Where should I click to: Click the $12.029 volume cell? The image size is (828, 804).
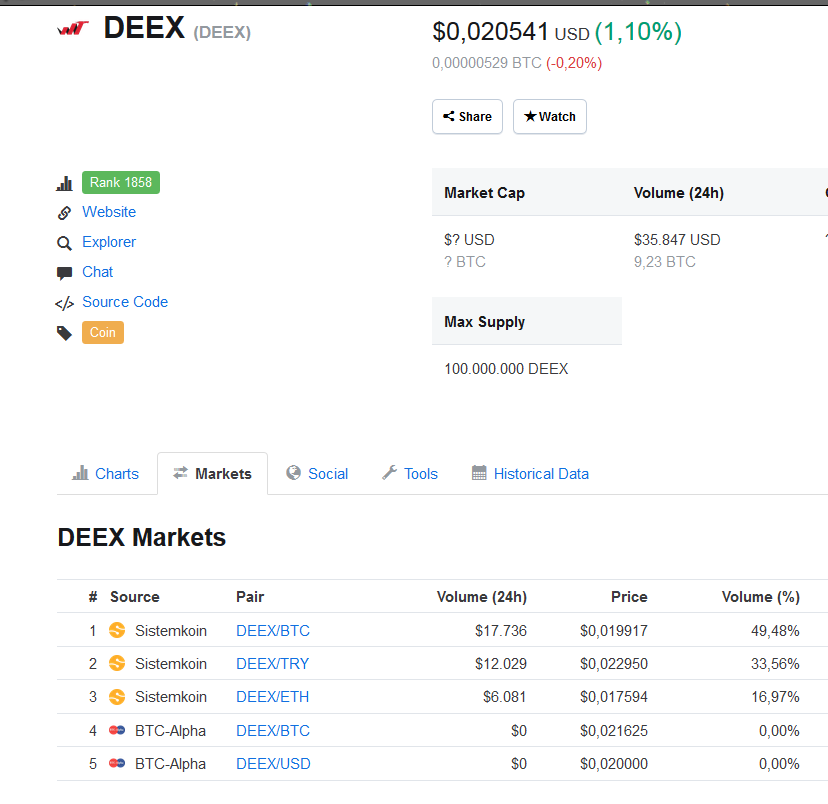(x=501, y=664)
